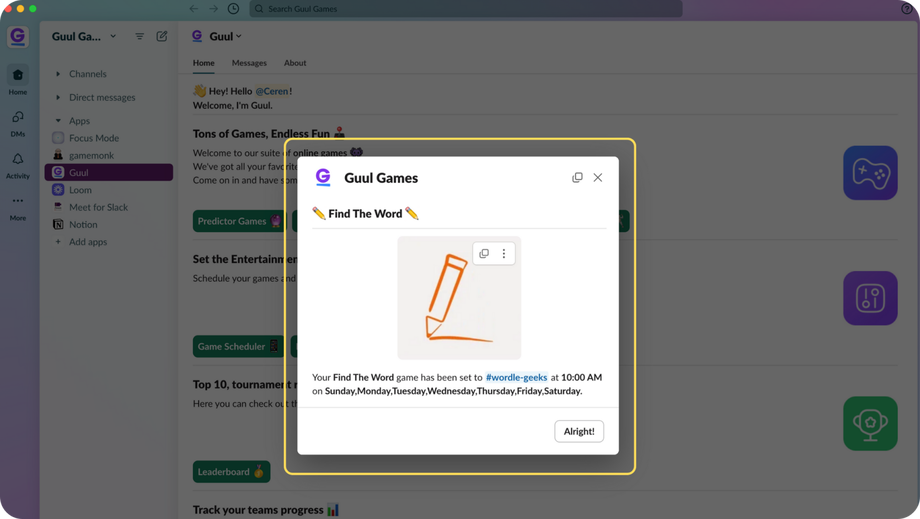Click the green trophy icon tile
920x519 pixels.
coord(870,423)
